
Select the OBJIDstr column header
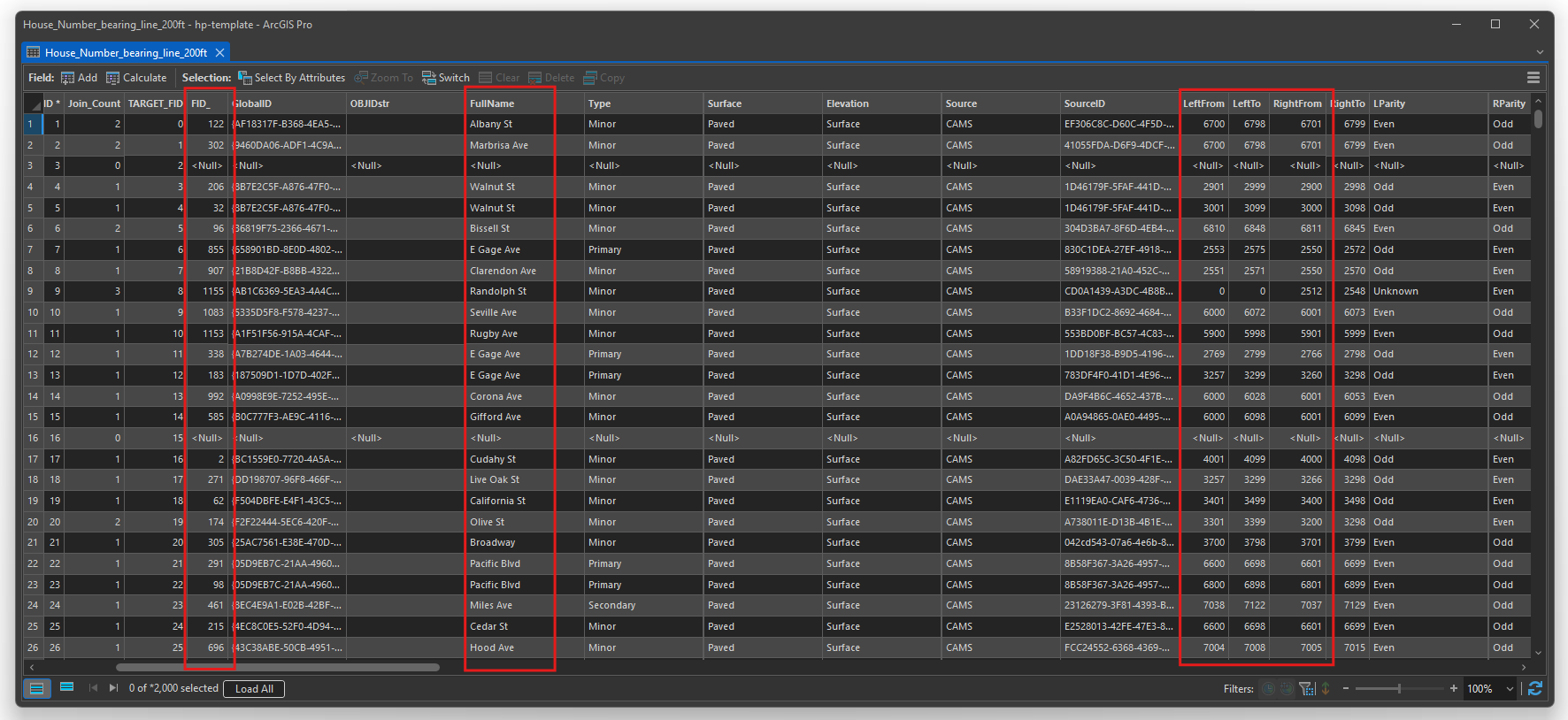tap(406, 103)
